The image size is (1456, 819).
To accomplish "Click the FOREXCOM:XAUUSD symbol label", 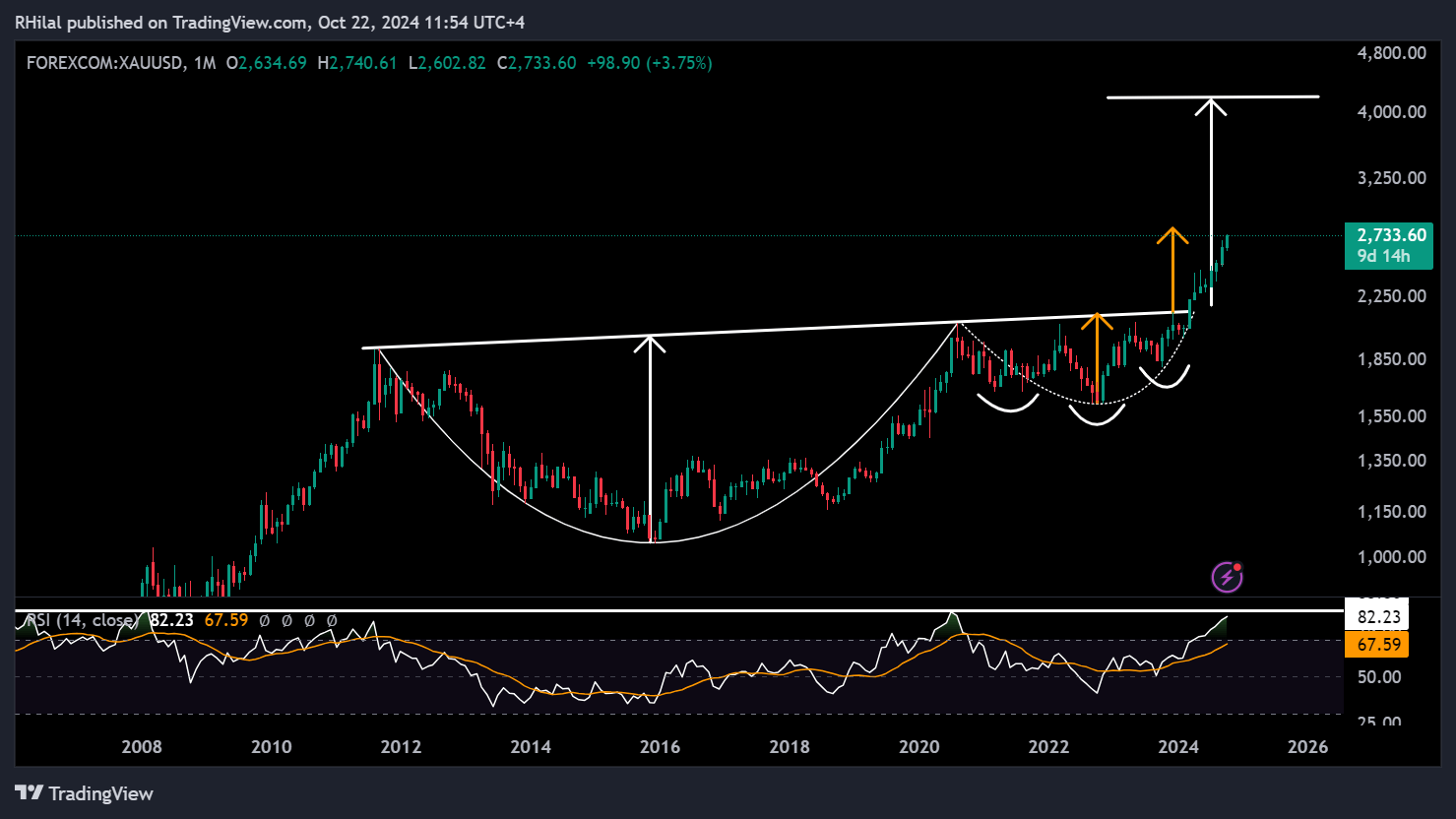I will (x=104, y=63).
